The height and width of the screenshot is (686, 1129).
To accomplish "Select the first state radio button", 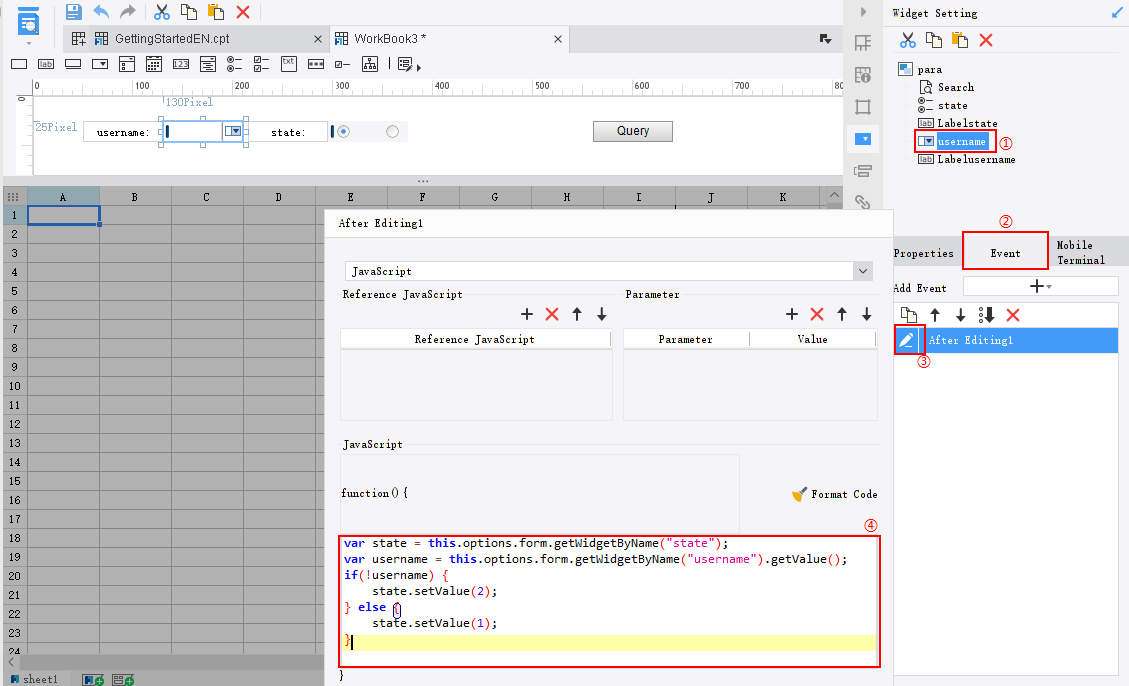I will tap(343, 132).
